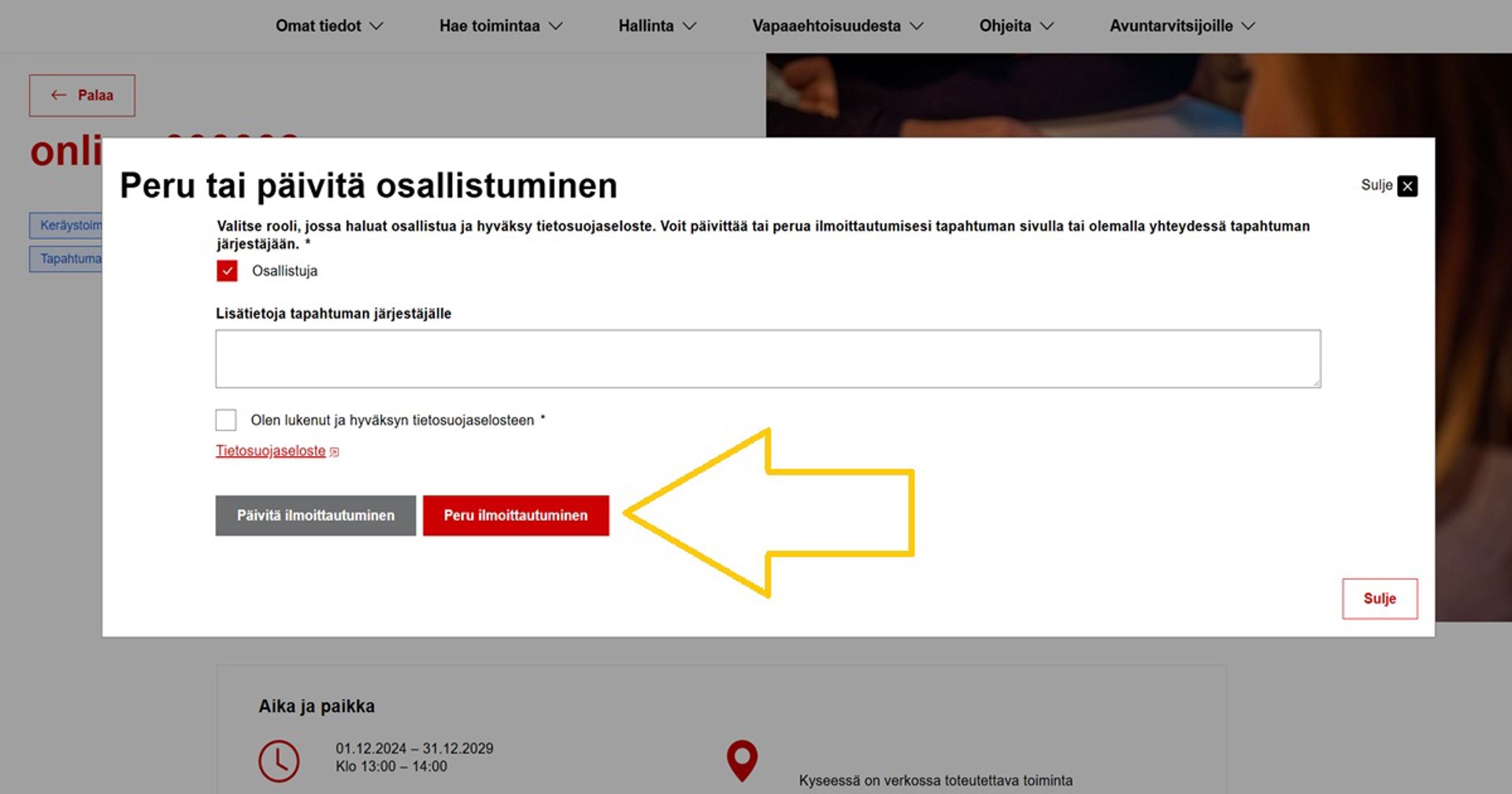1512x794 pixels.
Task: Click into the Lisätietoja tapahtuman järjestäjälle text area
Action: [x=768, y=359]
